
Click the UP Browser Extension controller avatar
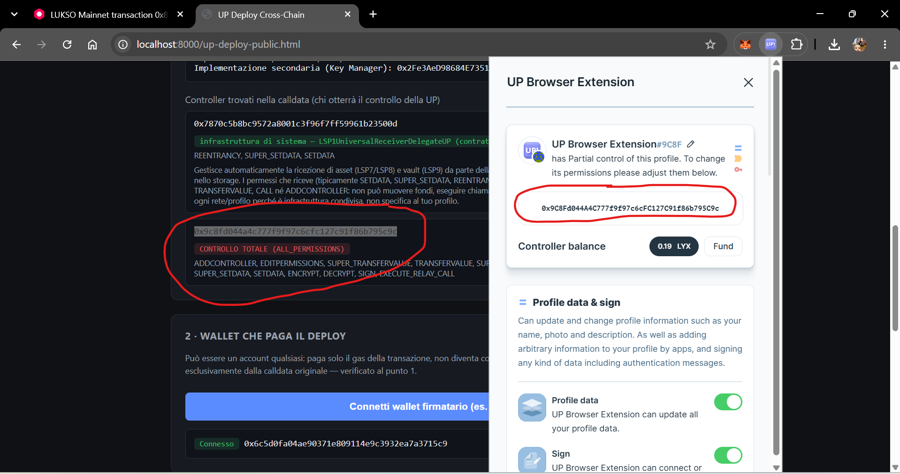tap(532, 151)
